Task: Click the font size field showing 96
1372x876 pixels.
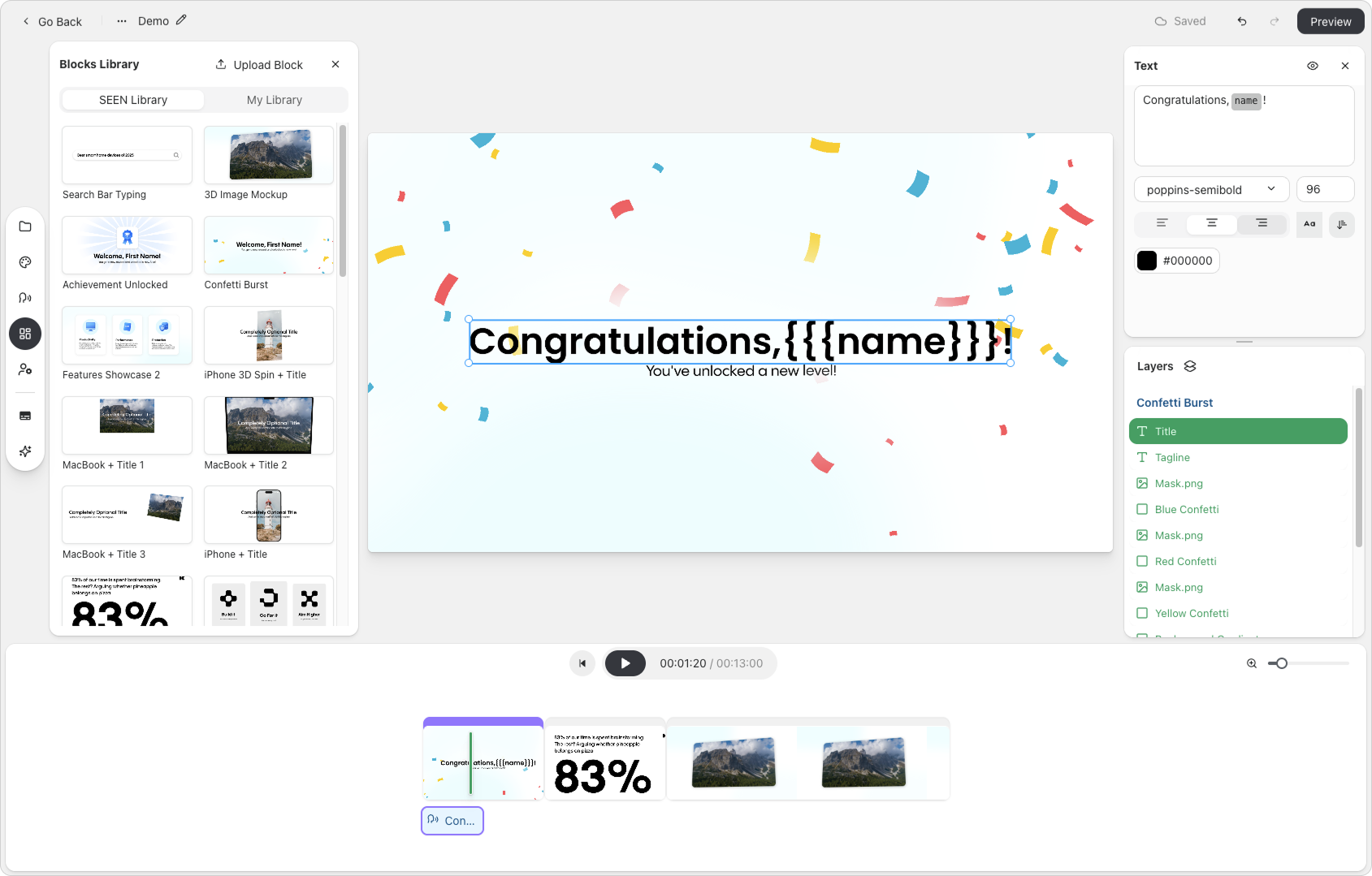Action: pos(1325,189)
